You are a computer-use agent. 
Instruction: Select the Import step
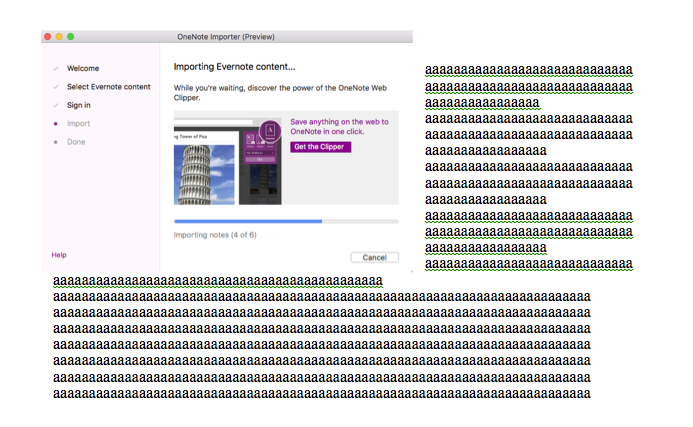tap(78, 123)
